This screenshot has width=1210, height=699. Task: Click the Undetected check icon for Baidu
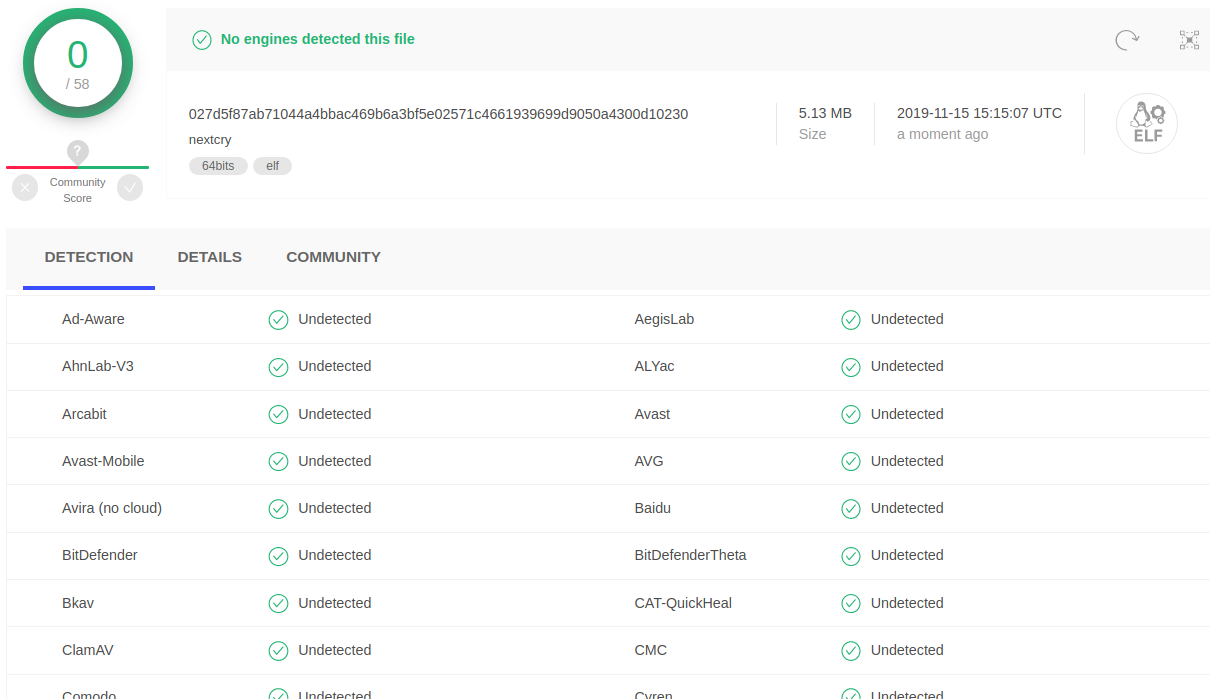click(851, 509)
